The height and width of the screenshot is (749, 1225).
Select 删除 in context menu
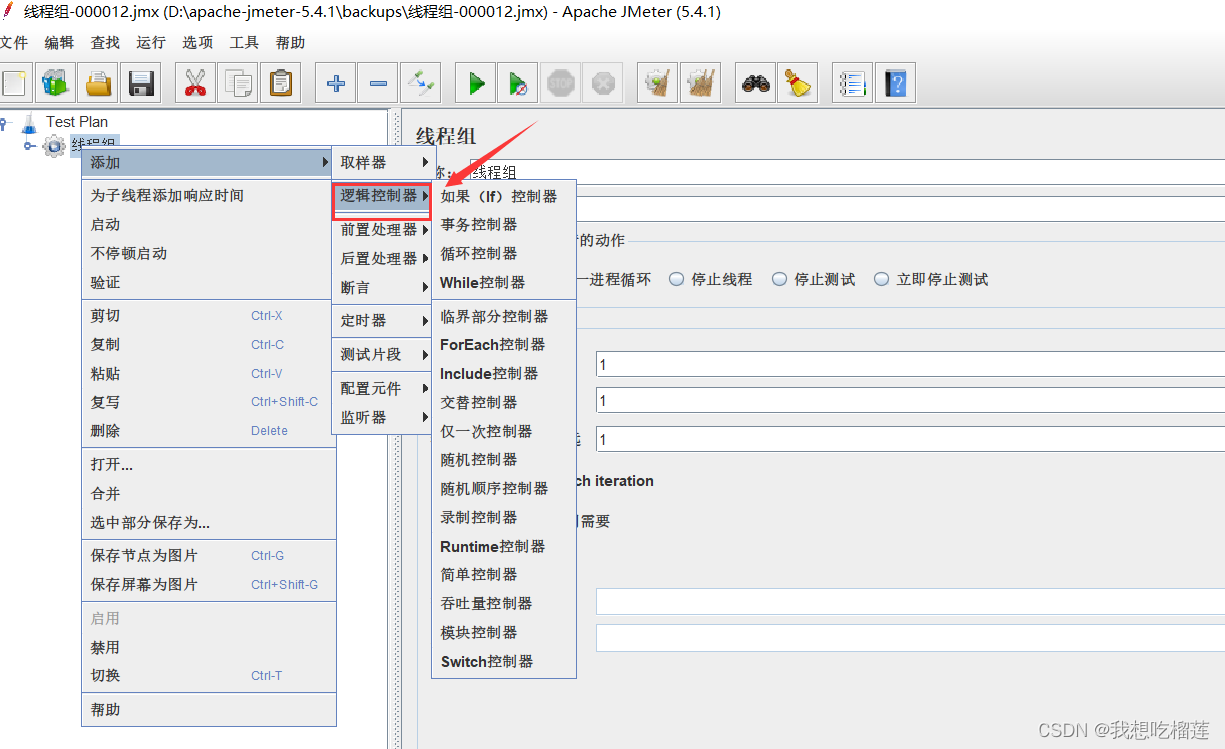(x=208, y=431)
